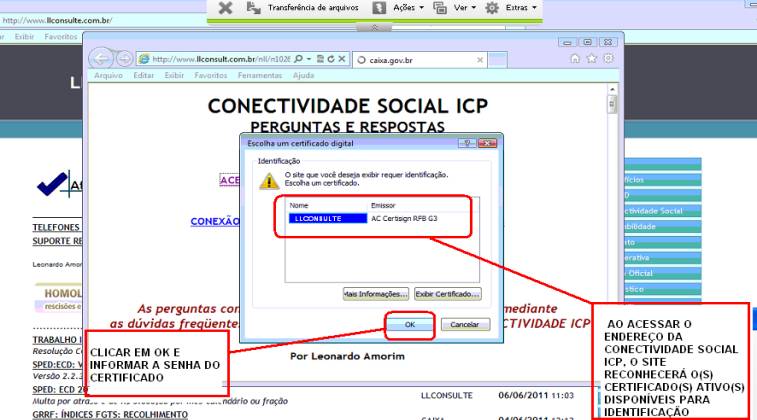Viewport: 757px width, 420px height.
Task: Open the Exibir menu beside Editar
Action: pos(174,75)
